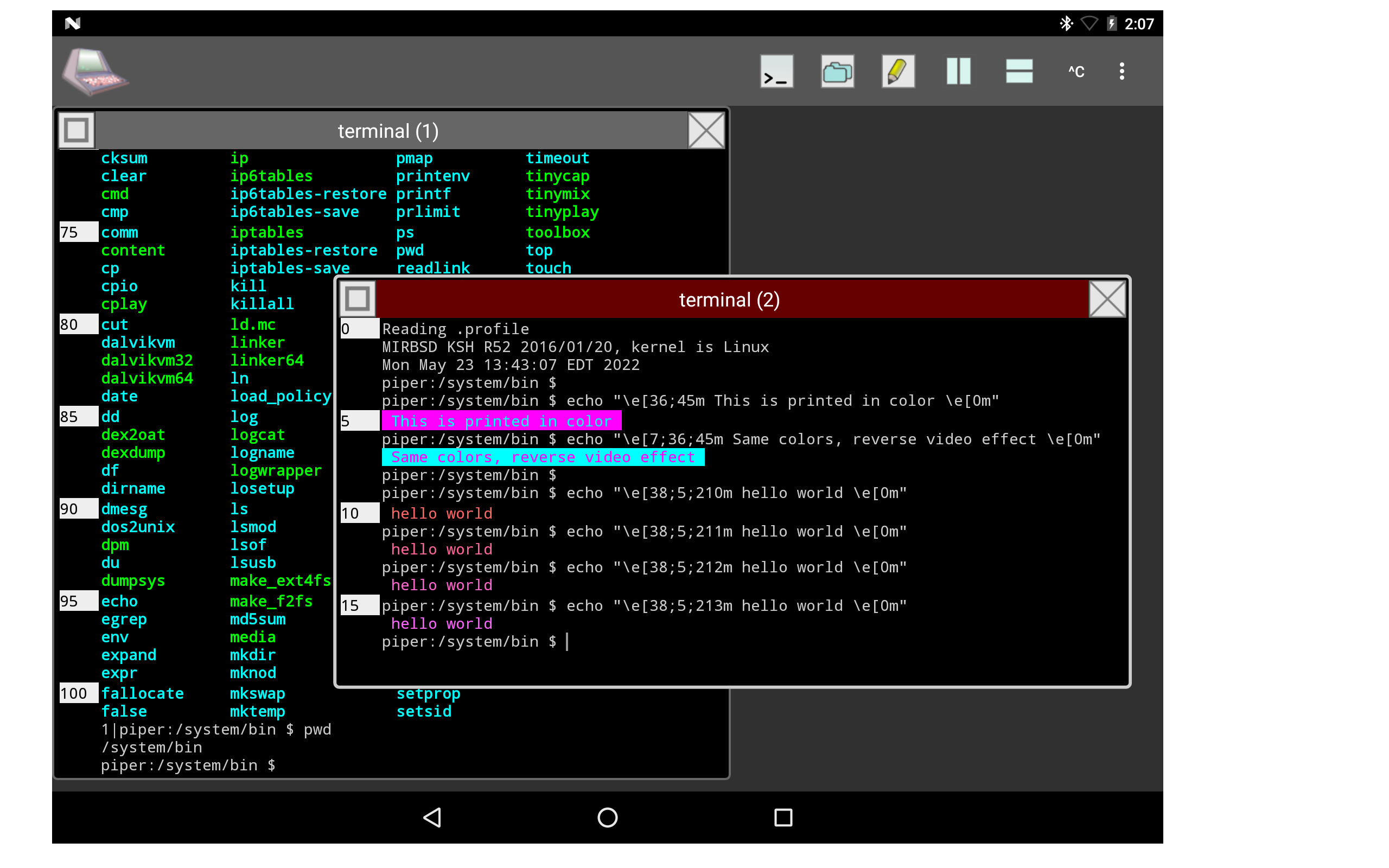This screenshot has height=868, width=1389.
Task: Open the N notification icon
Action: [73, 23]
